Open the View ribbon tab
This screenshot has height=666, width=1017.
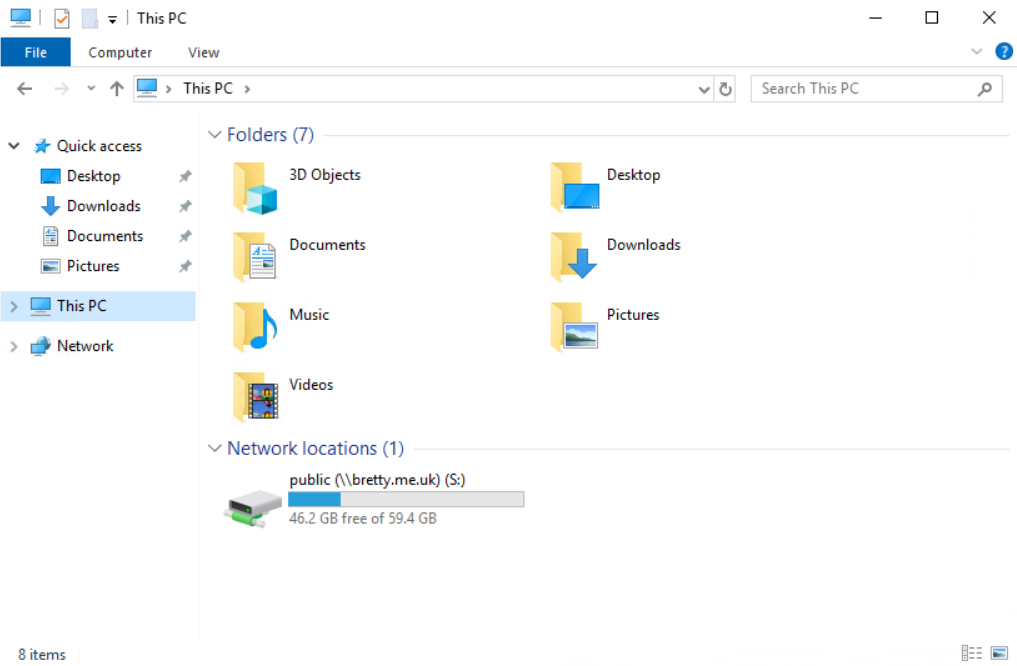point(203,52)
